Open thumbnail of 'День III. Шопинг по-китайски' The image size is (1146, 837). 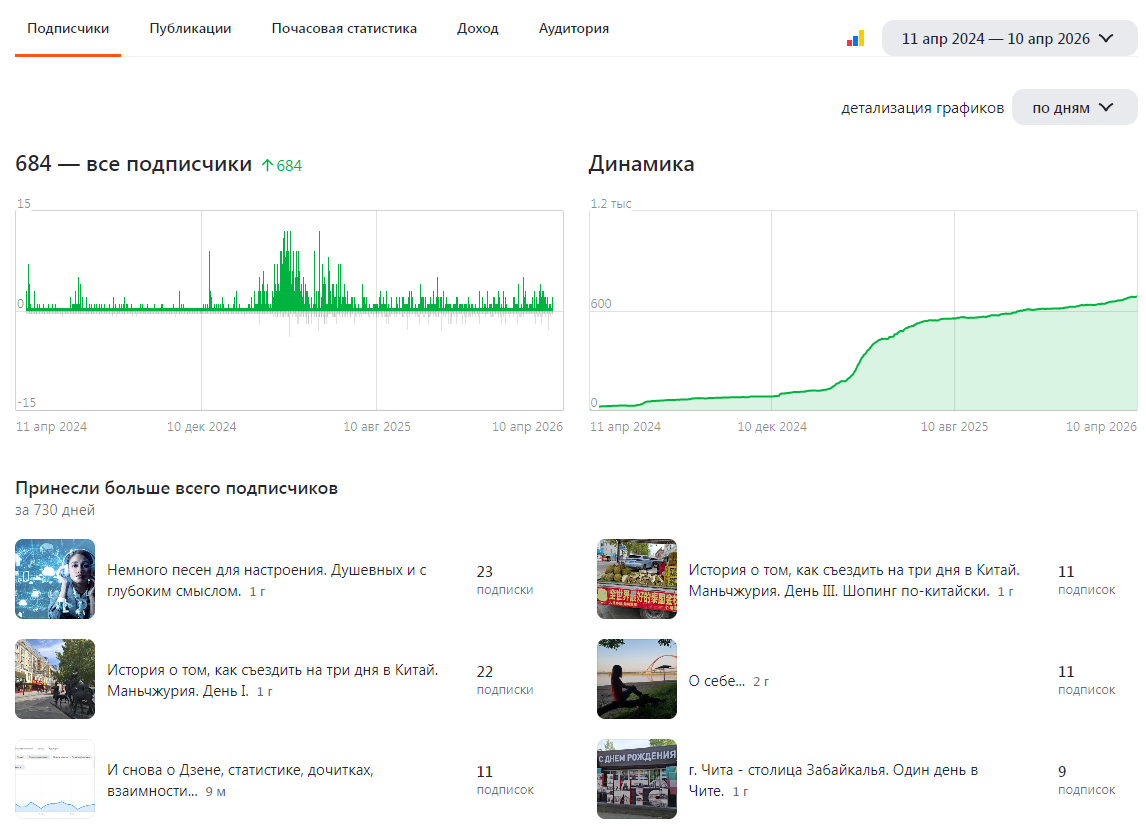pos(637,579)
